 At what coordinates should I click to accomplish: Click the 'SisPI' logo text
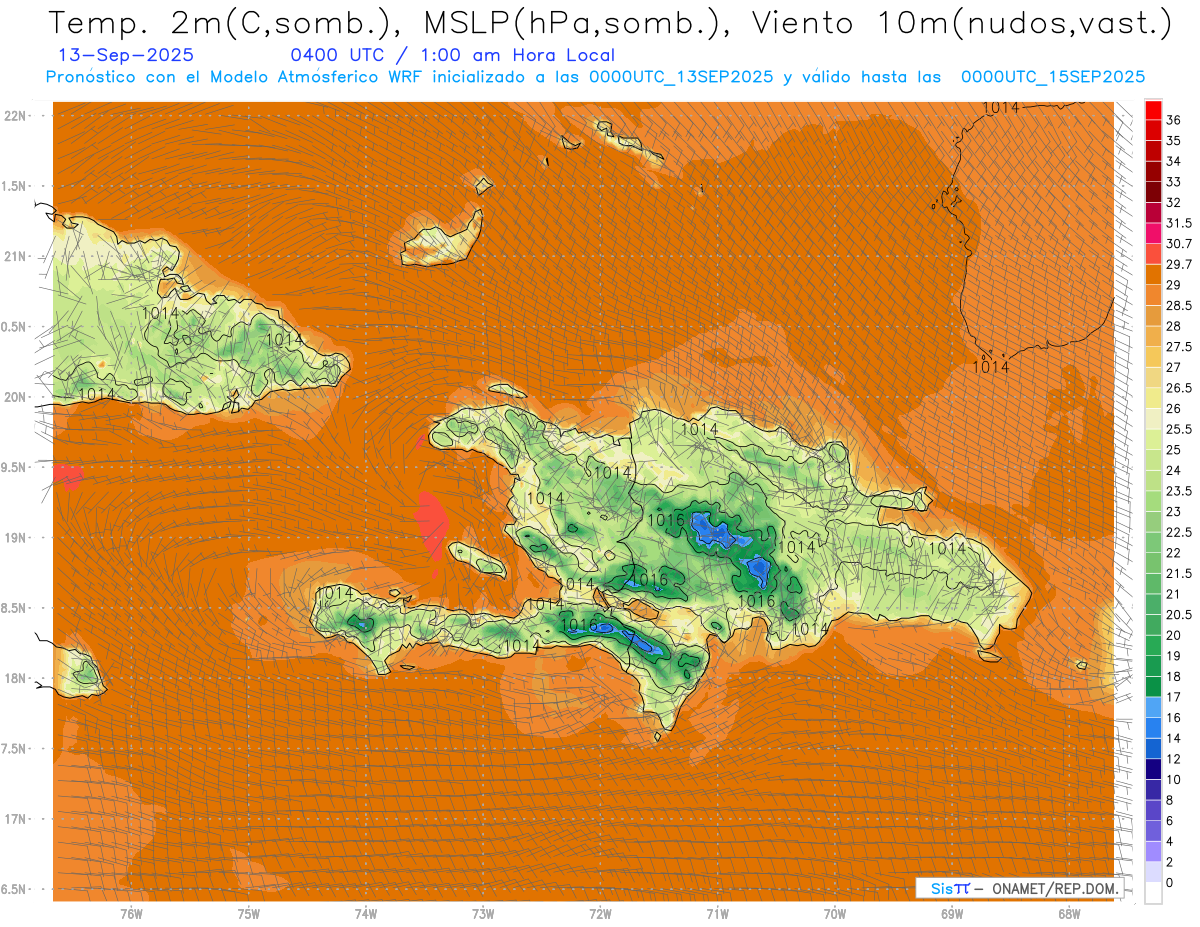point(949,889)
